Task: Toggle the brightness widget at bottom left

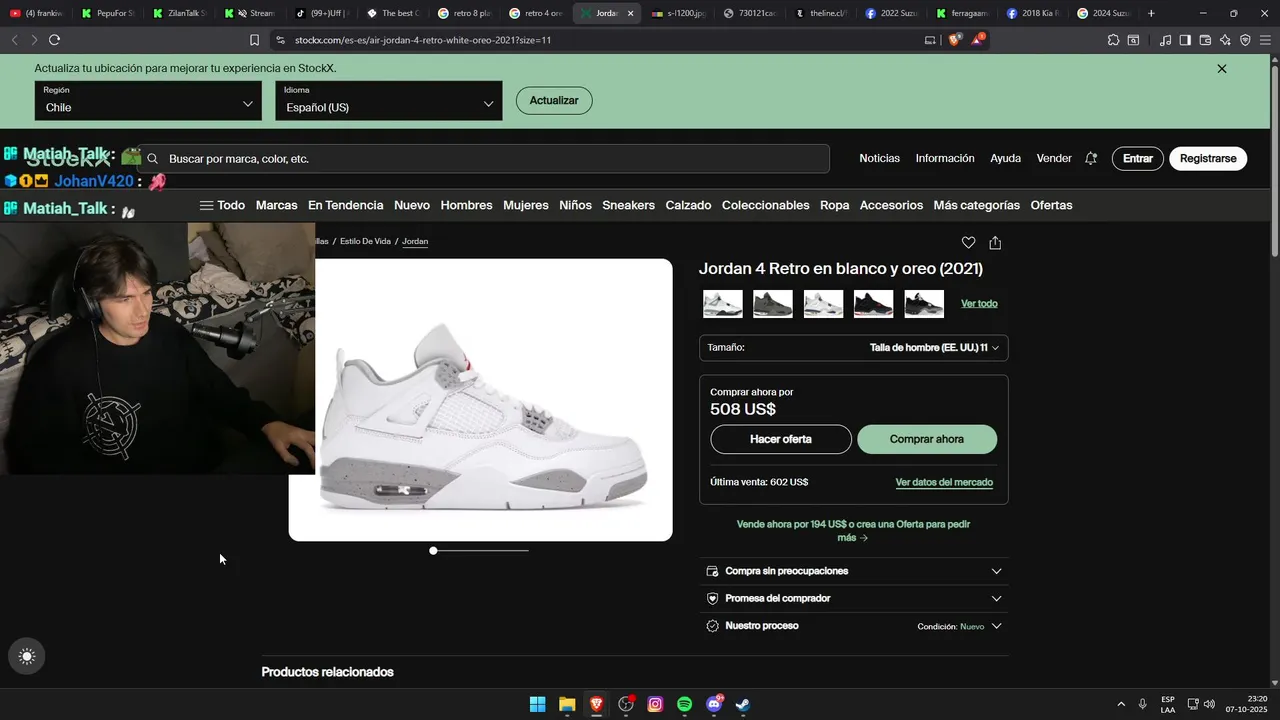Action: point(27,656)
